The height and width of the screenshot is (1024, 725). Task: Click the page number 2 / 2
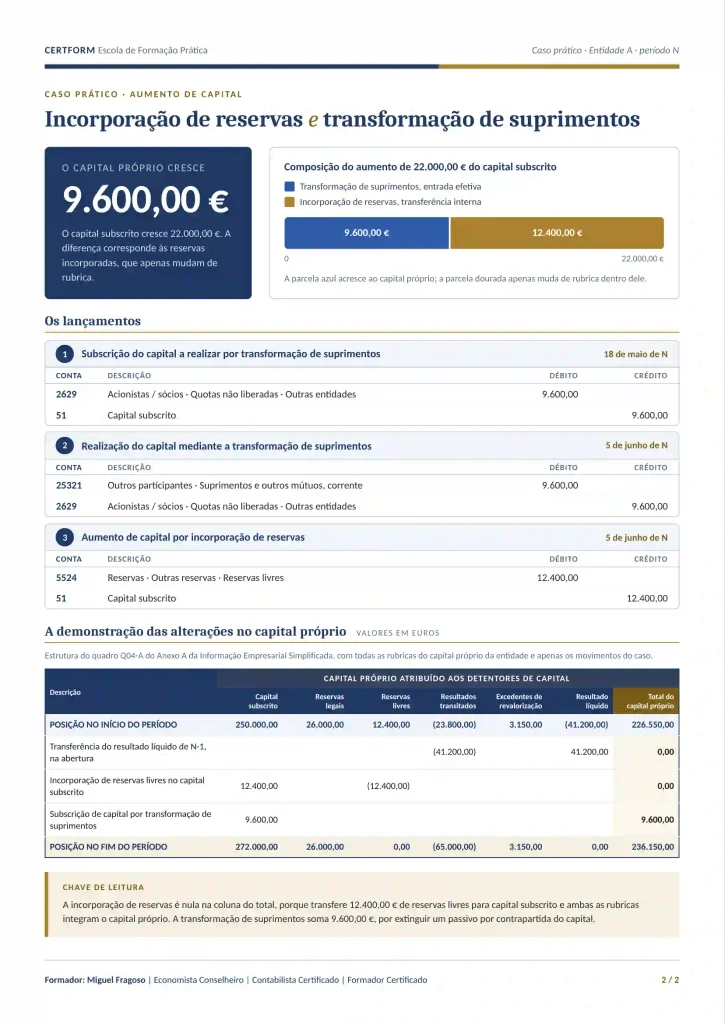tap(670, 980)
